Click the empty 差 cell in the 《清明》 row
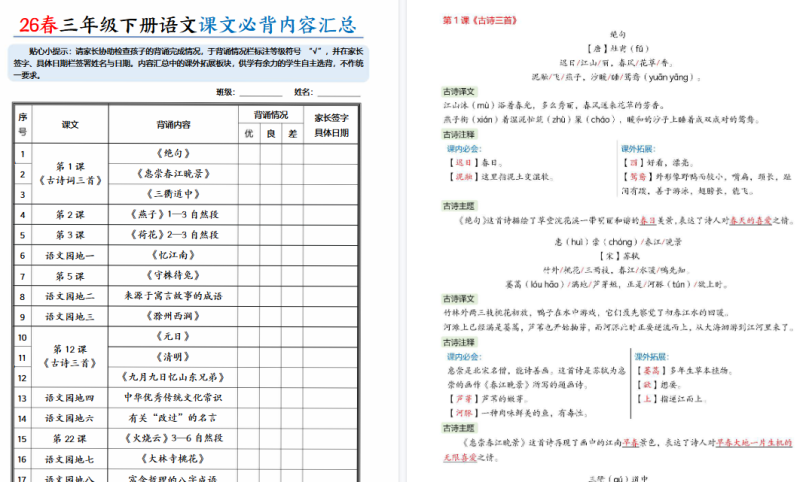The height and width of the screenshot is (482, 800). tap(292, 357)
